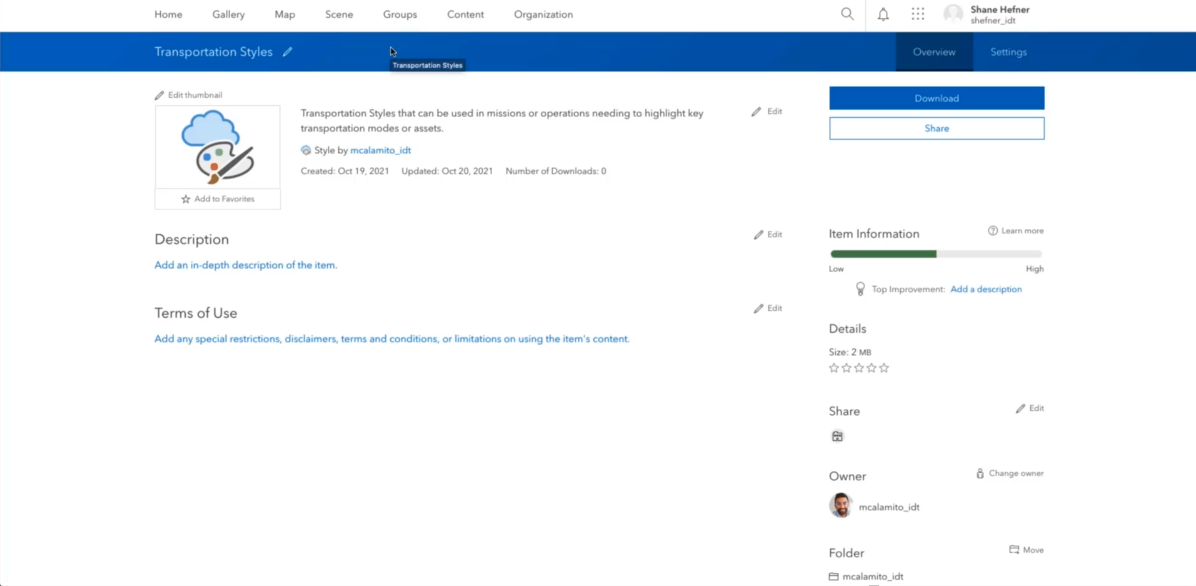Click Number of Downloads: 0 text

click(556, 171)
